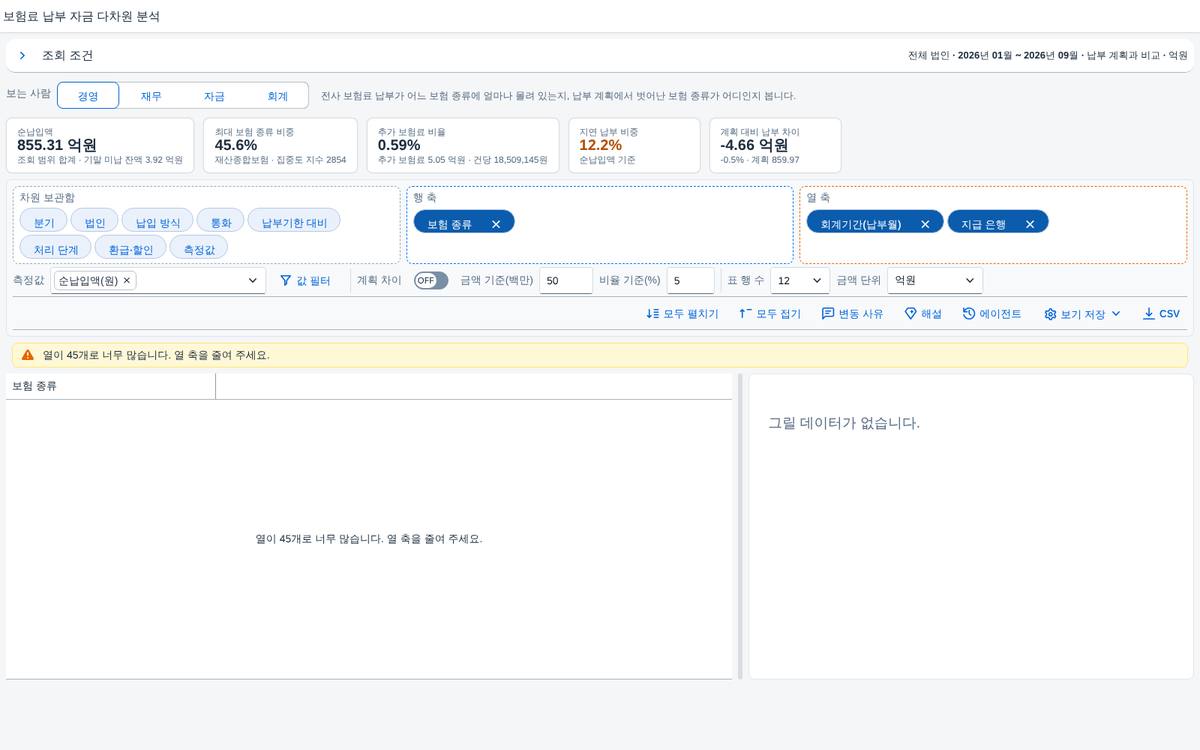
Task: Focus the 금액 기준(백만) input field
Action: coord(566,281)
